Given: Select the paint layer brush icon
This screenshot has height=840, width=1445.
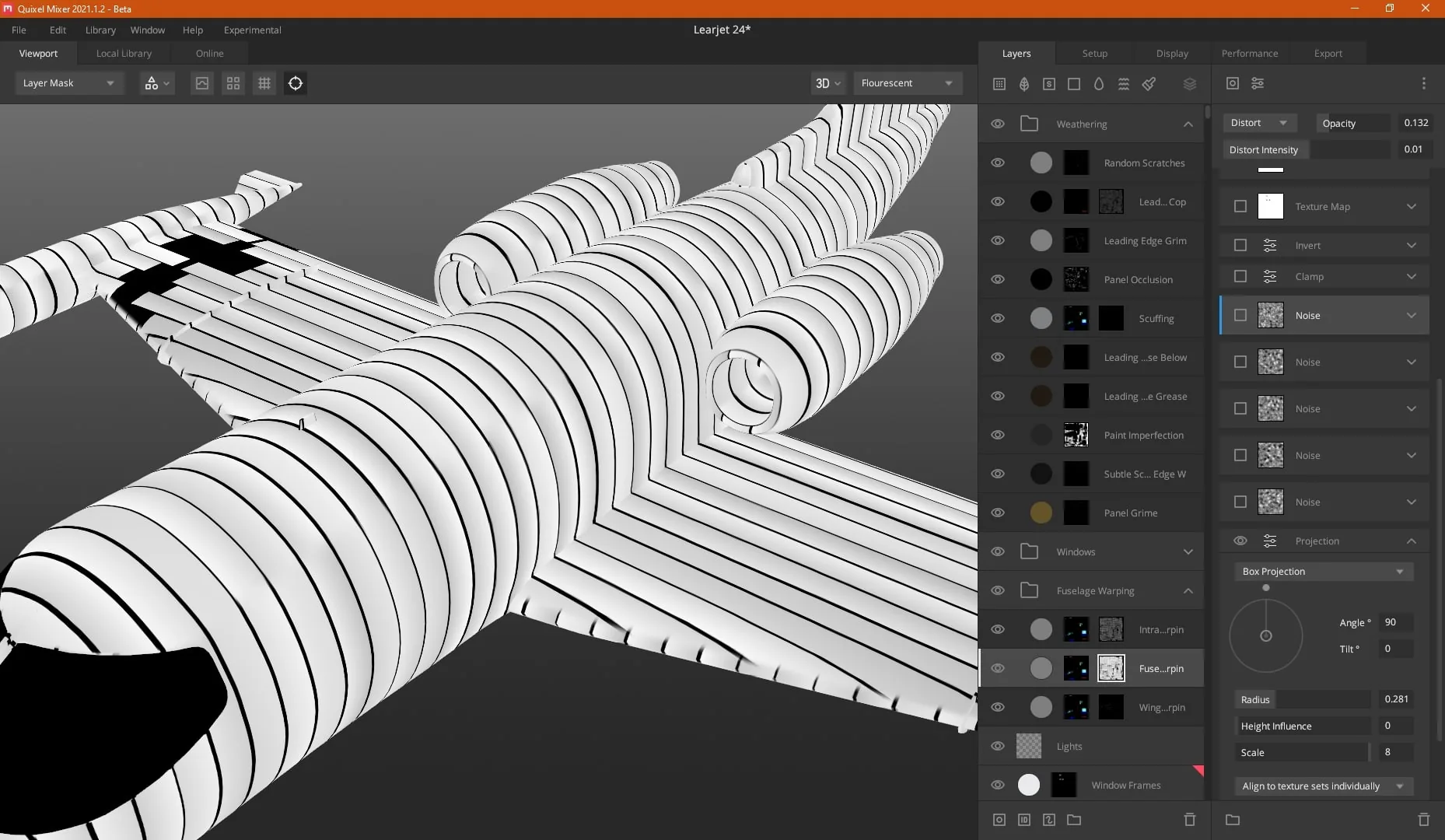Looking at the screenshot, I should pyautogui.click(x=1149, y=84).
